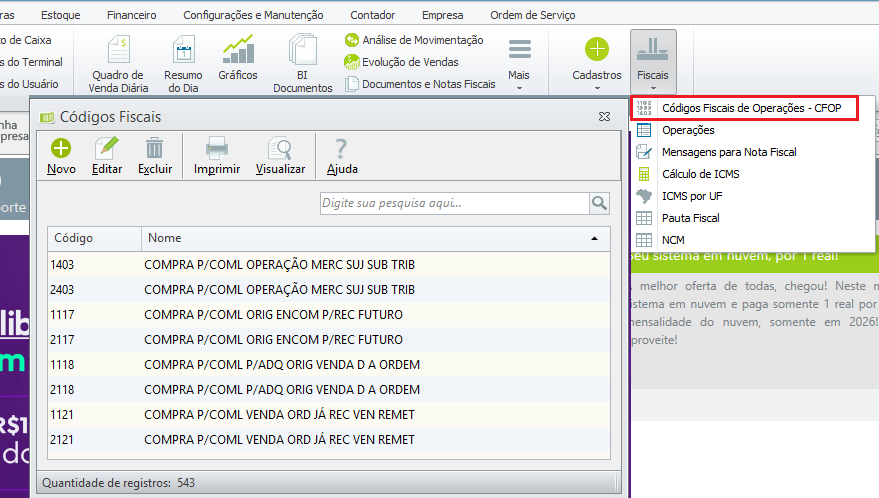
Task: Expand the Cadastros dropdown
Action: [x=596, y=63]
